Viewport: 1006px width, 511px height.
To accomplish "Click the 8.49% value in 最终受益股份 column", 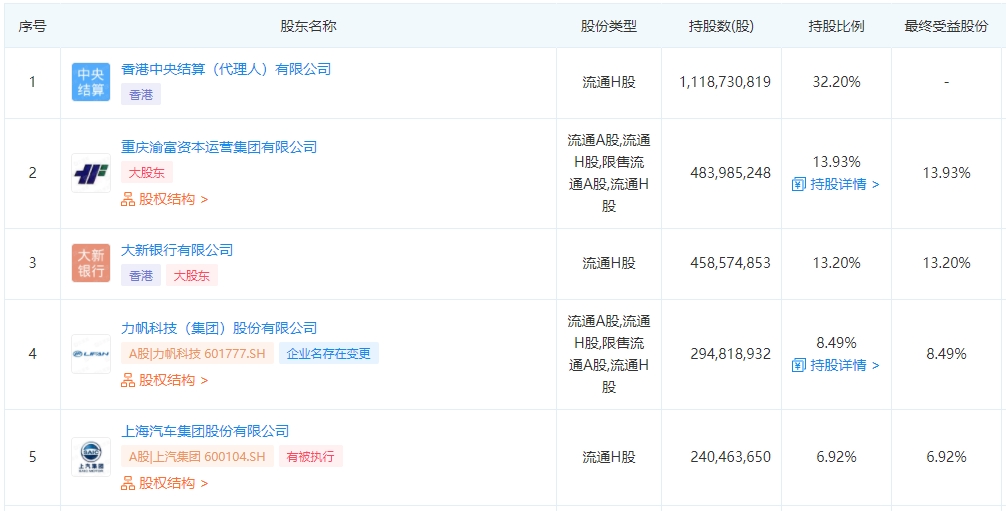I will tap(946, 354).
